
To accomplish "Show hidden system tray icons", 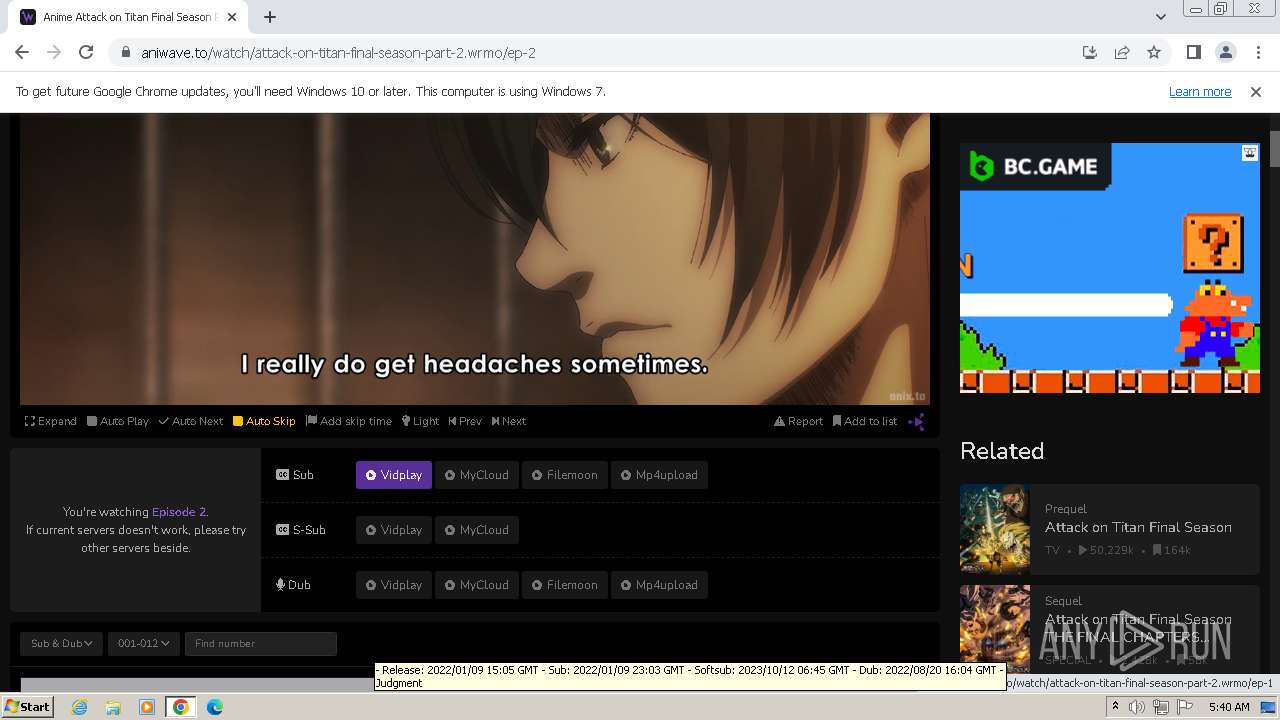I will click(x=1115, y=707).
